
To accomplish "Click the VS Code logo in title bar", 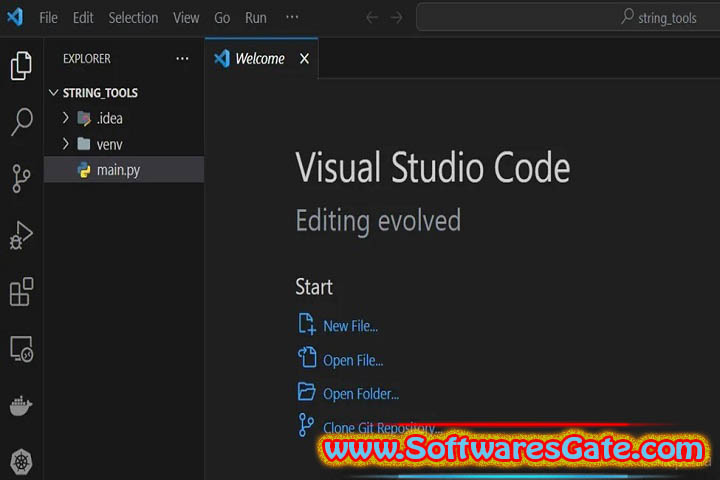I will pyautogui.click(x=15, y=17).
